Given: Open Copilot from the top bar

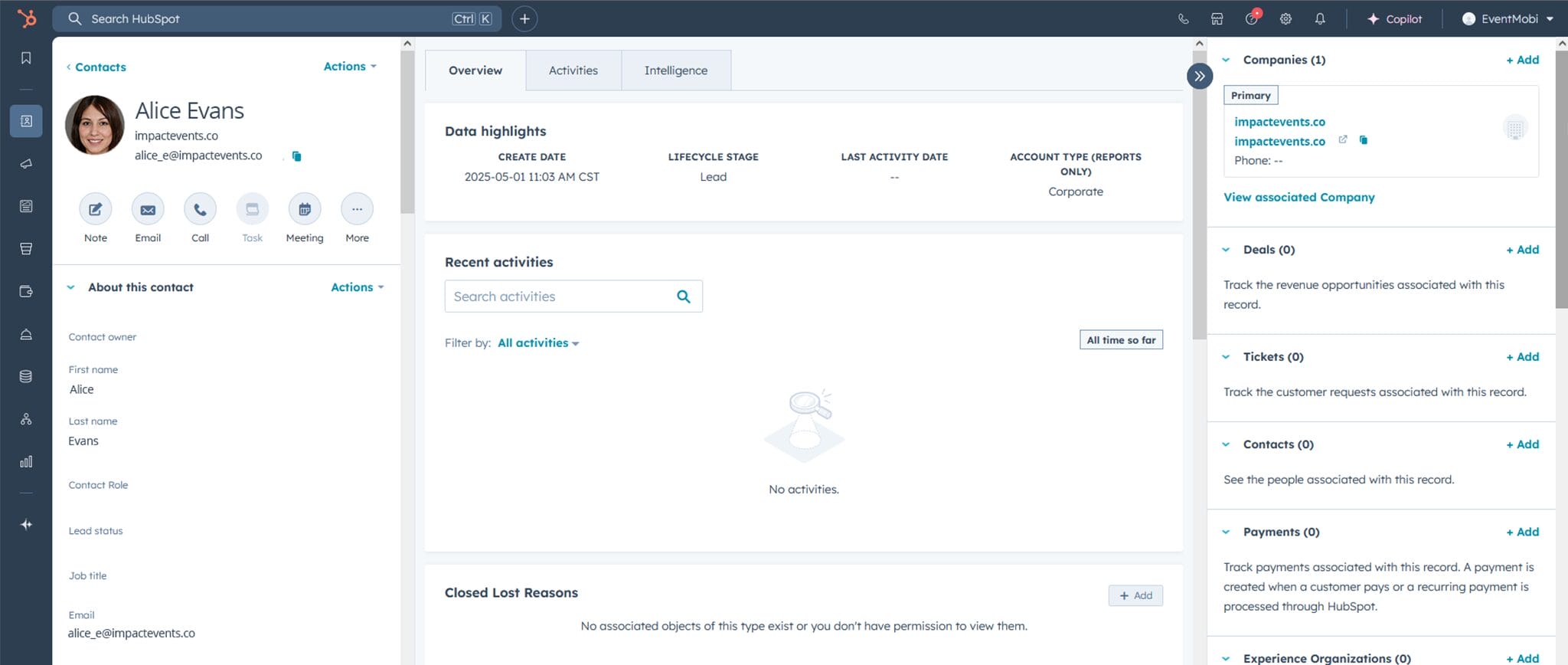Looking at the screenshot, I should (1394, 19).
